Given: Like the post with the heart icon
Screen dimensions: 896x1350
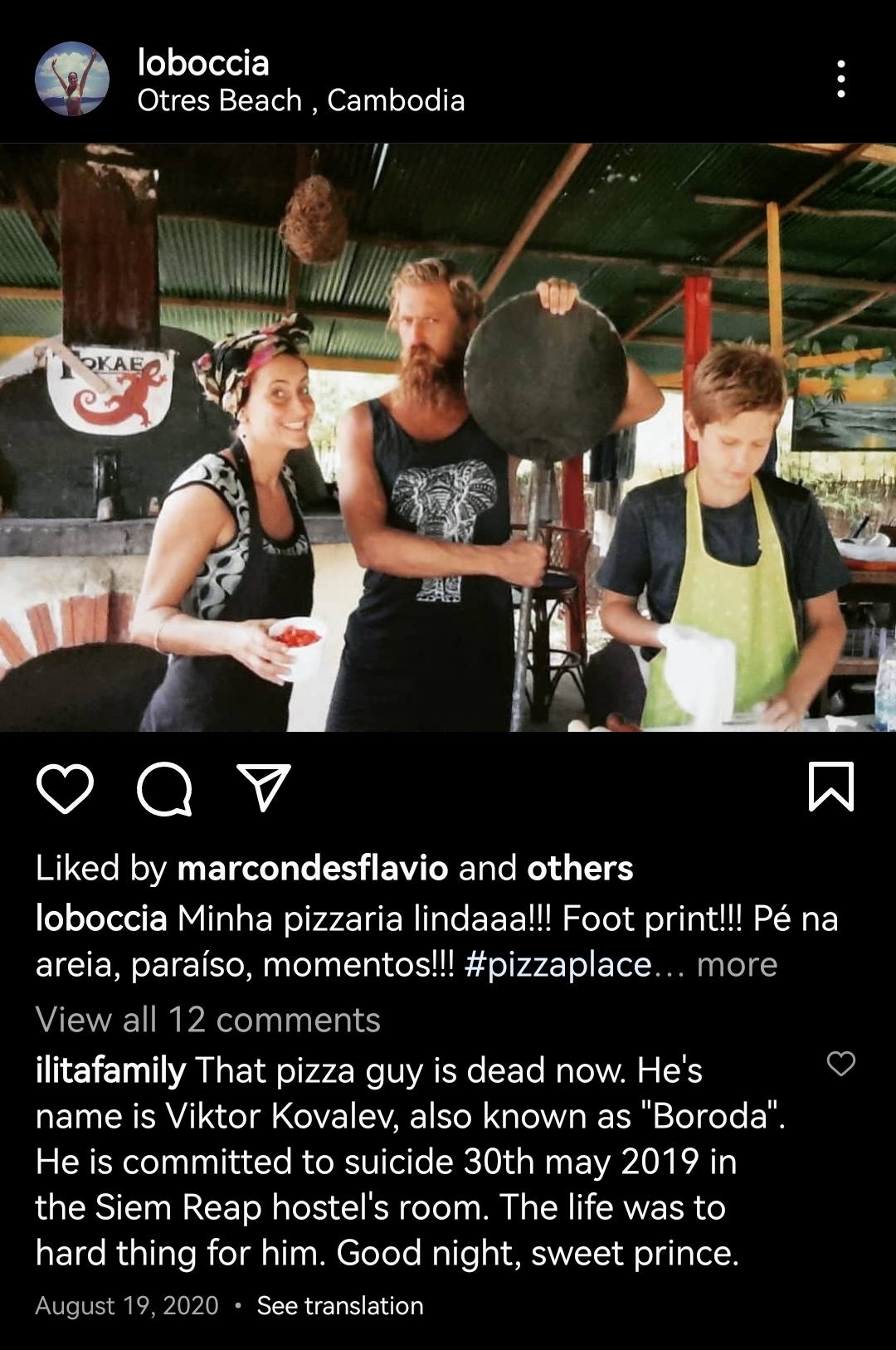Looking at the screenshot, I should tap(65, 788).
